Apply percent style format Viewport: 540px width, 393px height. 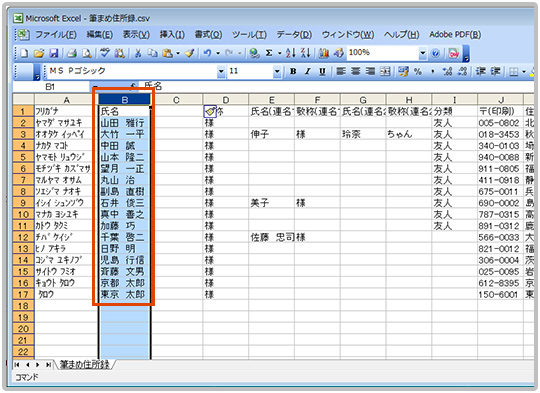418,71
